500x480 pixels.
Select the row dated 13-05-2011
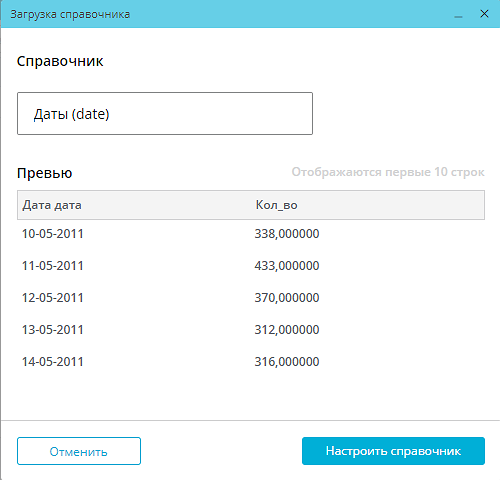(251, 330)
